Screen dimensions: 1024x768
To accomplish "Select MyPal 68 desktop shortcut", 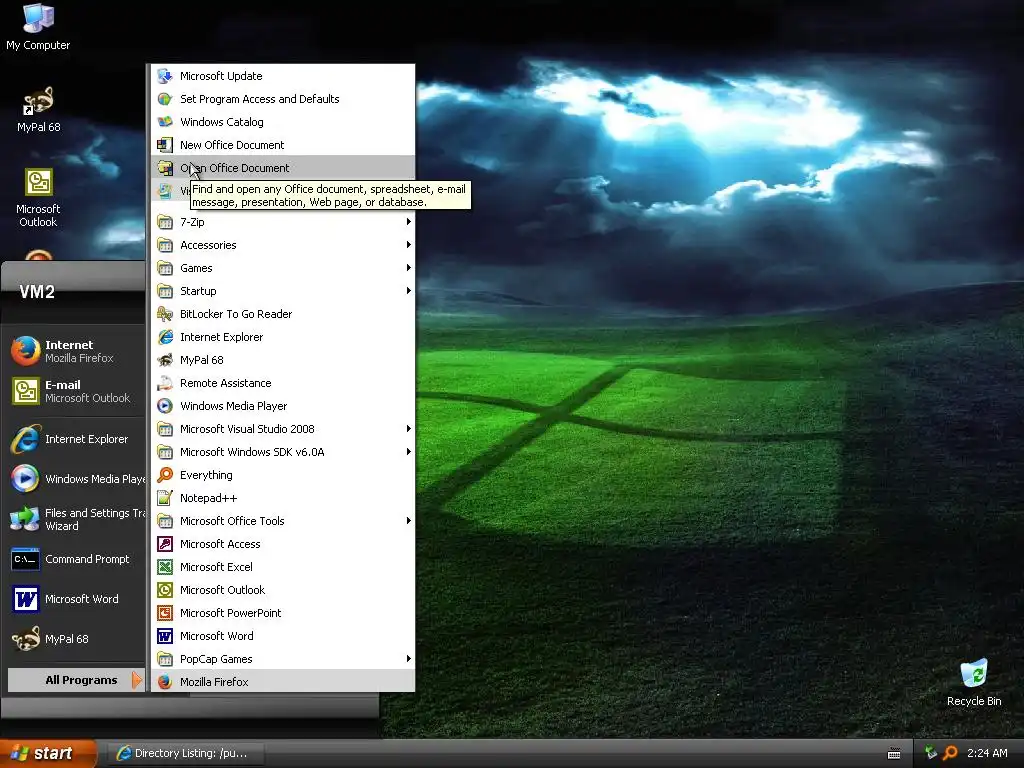I will (x=38, y=110).
